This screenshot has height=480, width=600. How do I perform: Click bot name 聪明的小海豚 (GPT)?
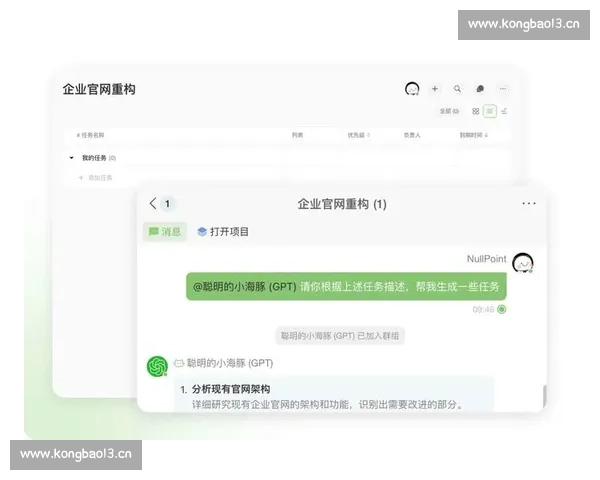(x=230, y=363)
